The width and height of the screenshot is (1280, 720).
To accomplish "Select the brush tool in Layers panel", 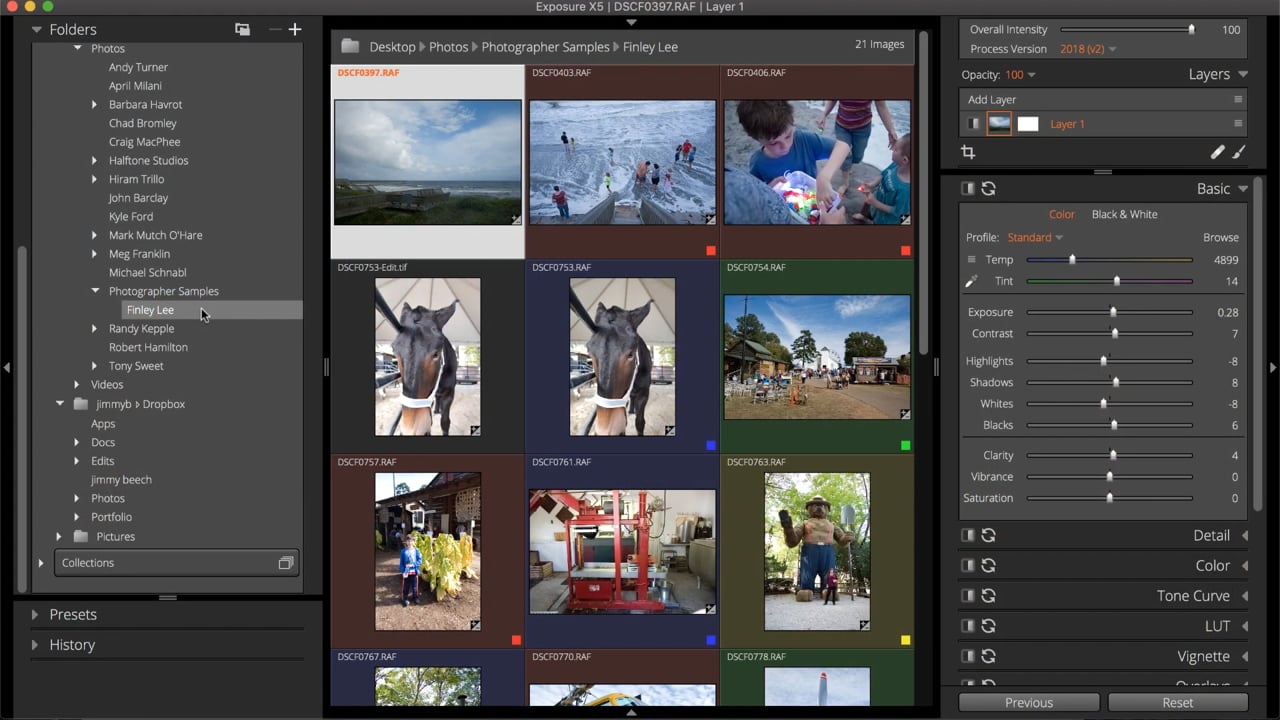I will pos(1239,152).
